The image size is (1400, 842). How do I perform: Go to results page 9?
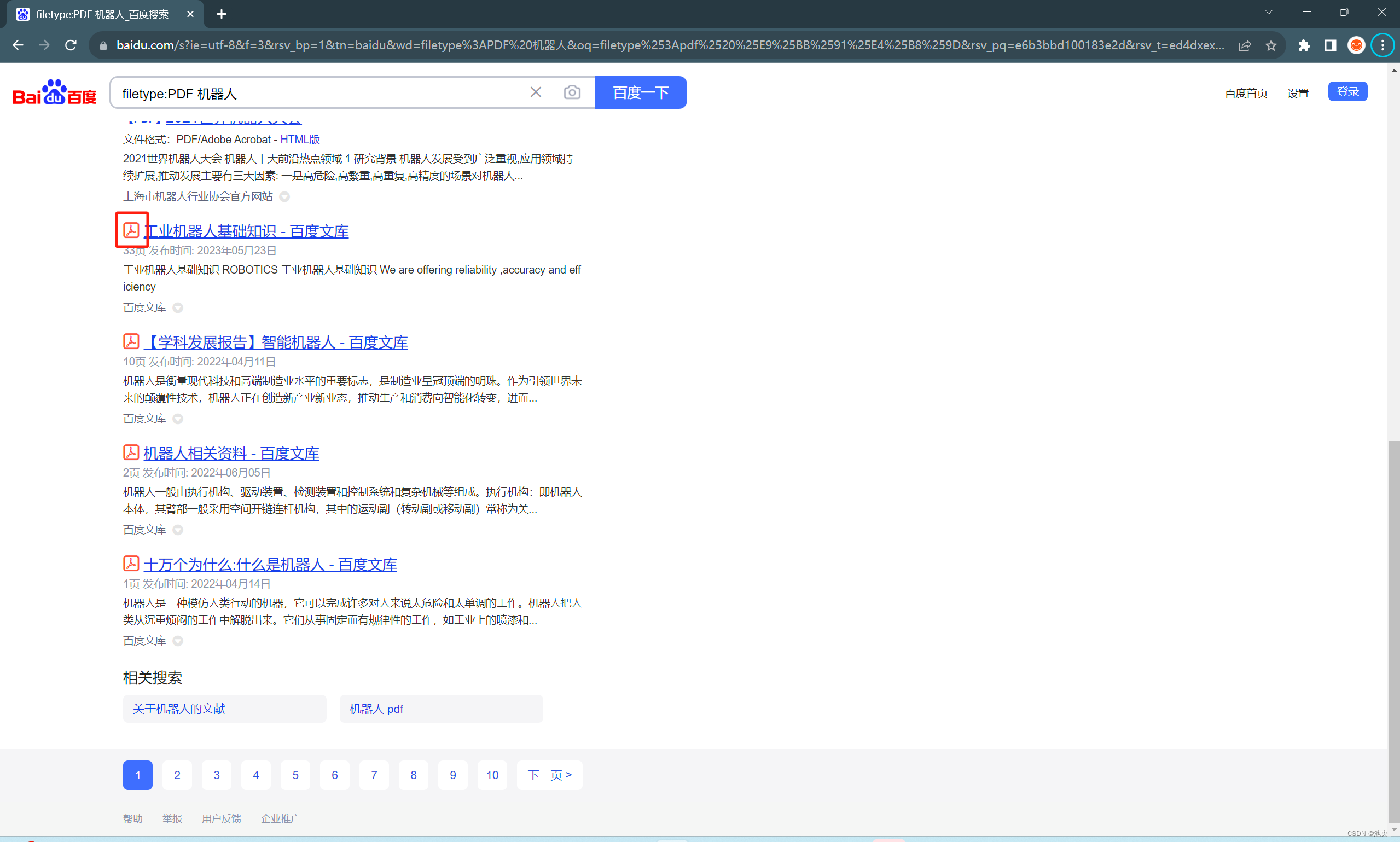(x=453, y=775)
